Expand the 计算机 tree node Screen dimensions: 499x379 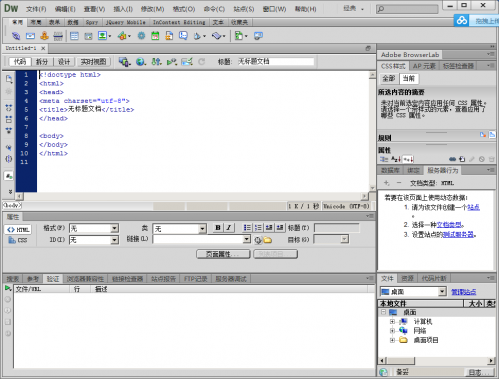(392, 322)
